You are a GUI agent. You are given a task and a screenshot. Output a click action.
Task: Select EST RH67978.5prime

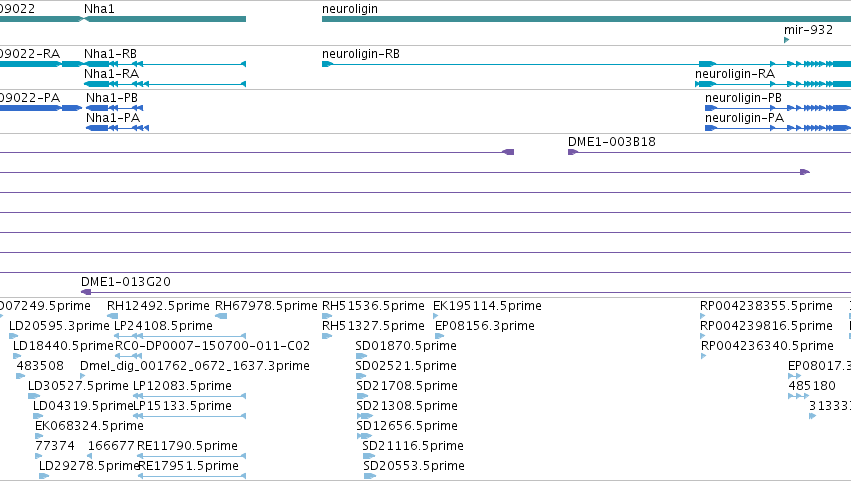pyautogui.click(x=266, y=306)
